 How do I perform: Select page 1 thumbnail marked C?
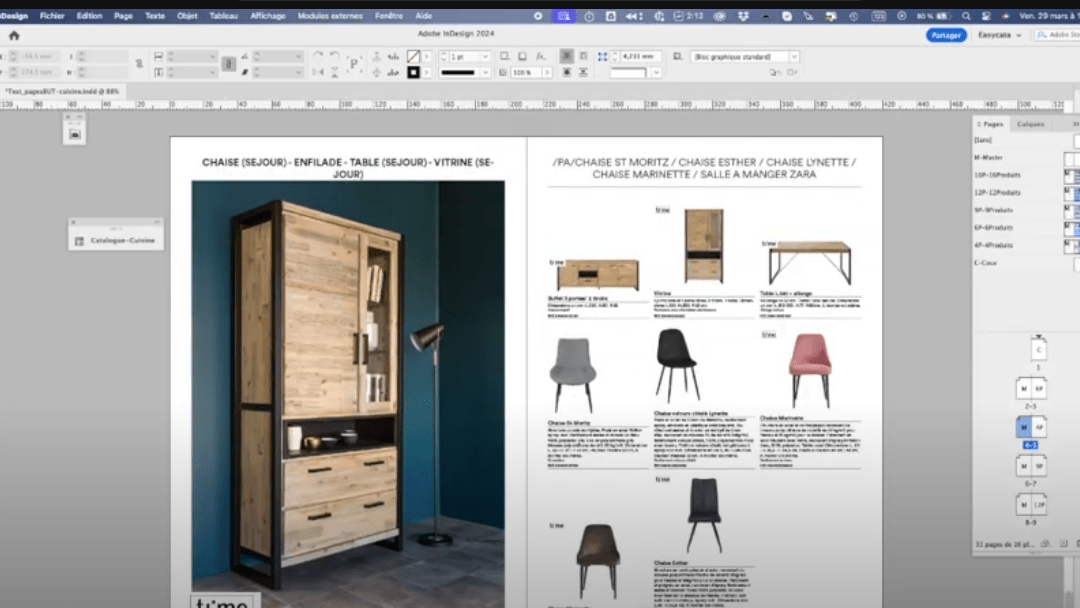click(1039, 350)
